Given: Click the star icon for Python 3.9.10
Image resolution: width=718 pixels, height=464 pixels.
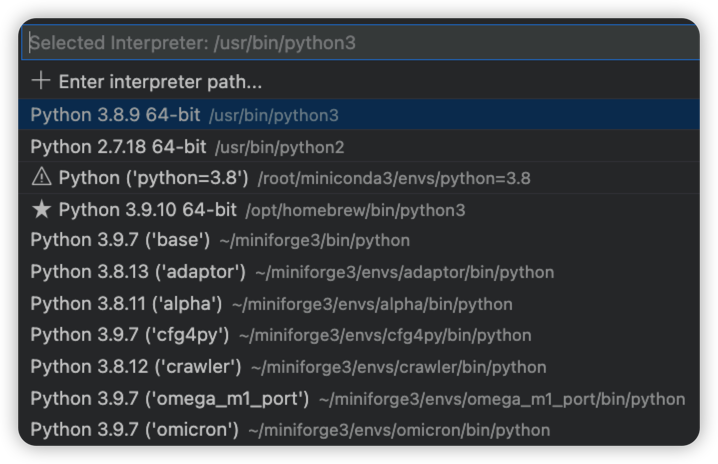Looking at the screenshot, I should click(x=41, y=210).
